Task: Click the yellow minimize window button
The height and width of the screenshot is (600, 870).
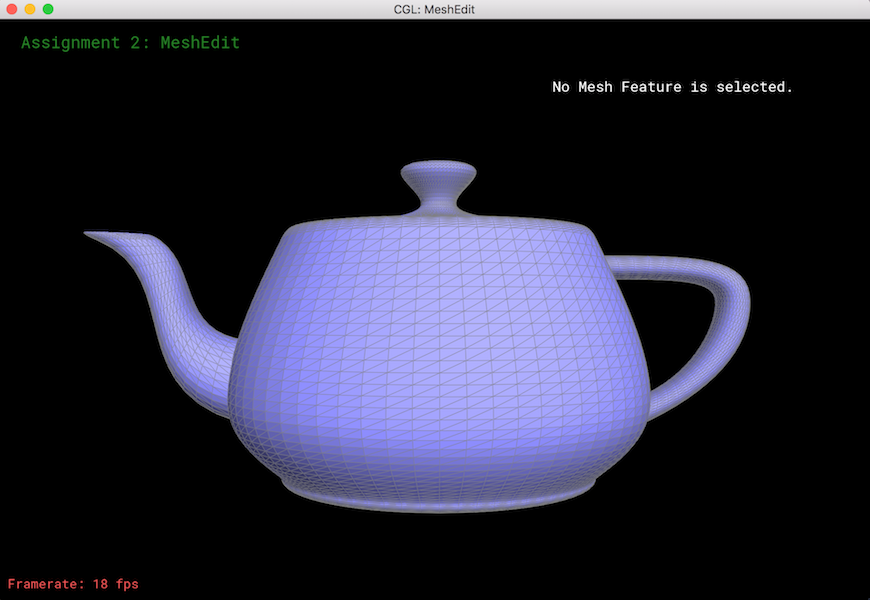Action: pyautogui.click(x=30, y=9)
